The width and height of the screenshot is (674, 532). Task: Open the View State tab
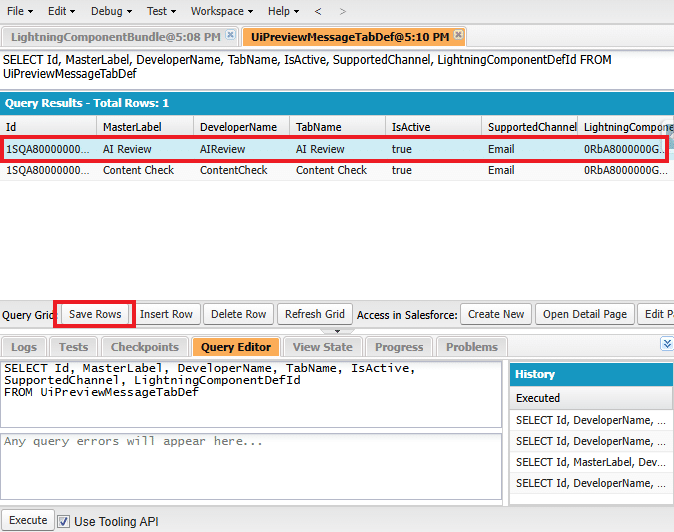pyautogui.click(x=323, y=347)
